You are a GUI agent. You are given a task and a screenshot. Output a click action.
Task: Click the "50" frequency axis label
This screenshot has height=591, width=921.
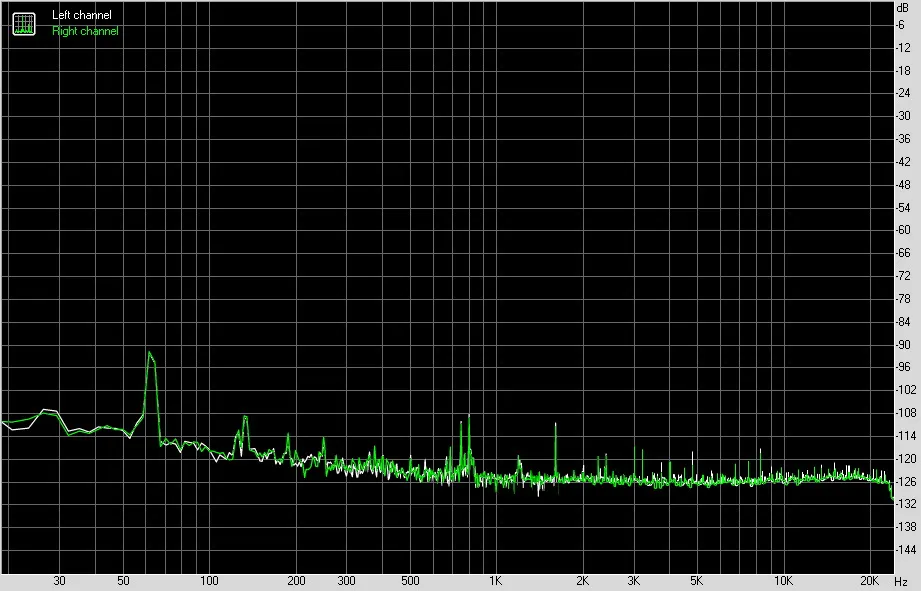[x=123, y=581]
